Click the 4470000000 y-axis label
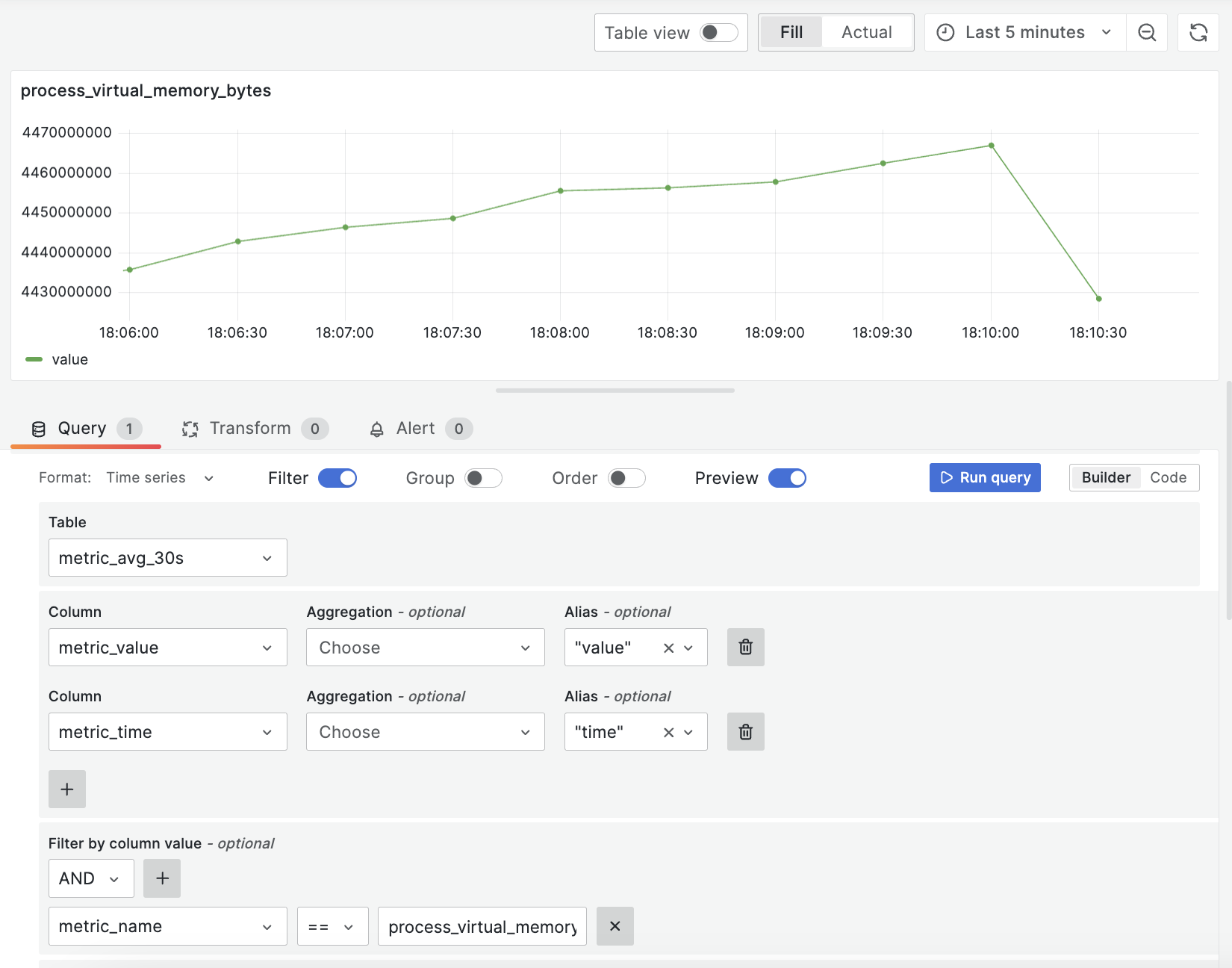 pyautogui.click(x=66, y=132)
